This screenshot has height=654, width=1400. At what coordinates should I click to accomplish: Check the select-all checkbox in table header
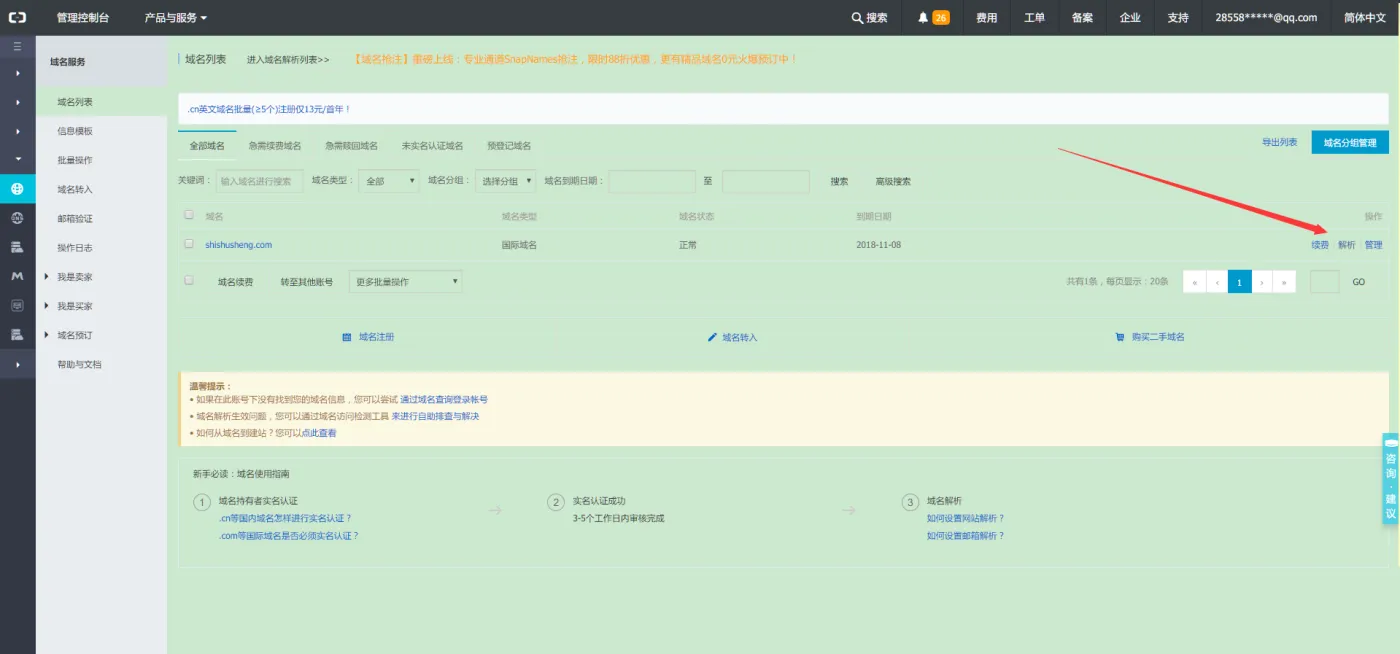pyautogui.click(x=189, y=215)
